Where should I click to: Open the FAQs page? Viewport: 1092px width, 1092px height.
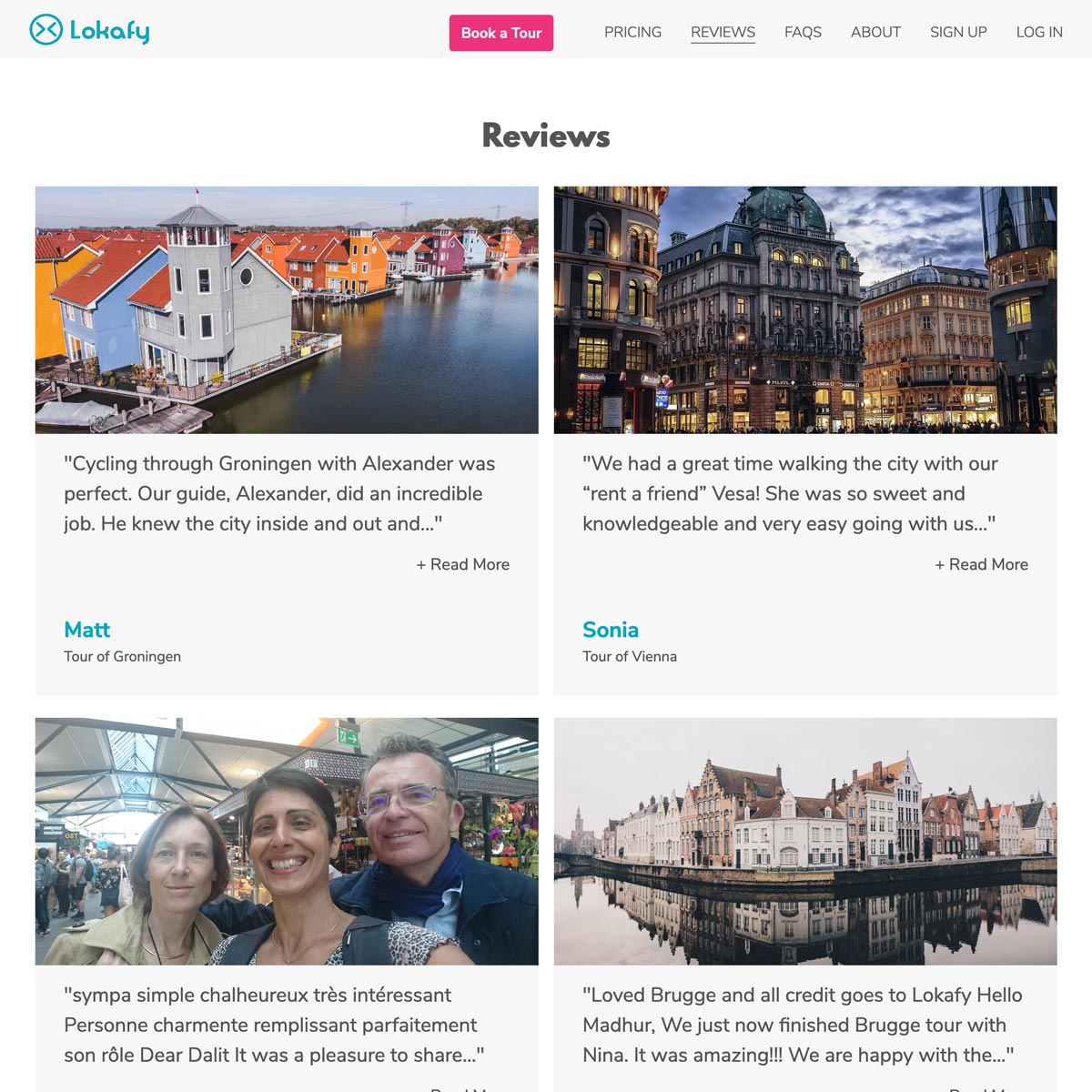click(x=803, y=32)
